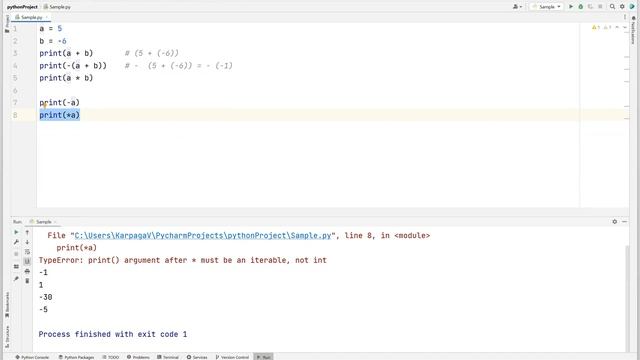The width and height of the screenshot is (640, 360).
Task: Open the Sample.py file path link
Action: point(203,236)
